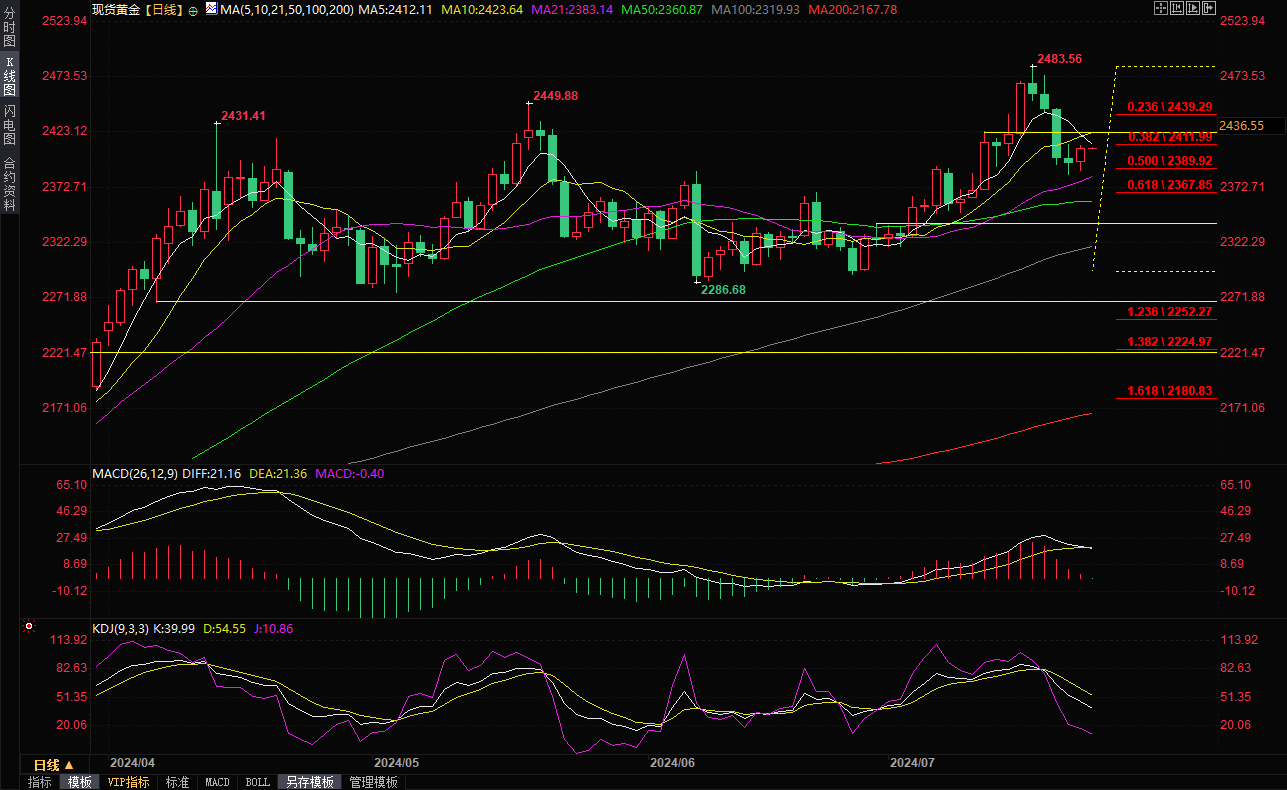The width and height of the screenshot is (1287, 790).
Task: Click the red sun icon beside KDJ
Action: (x=27, y=627)
